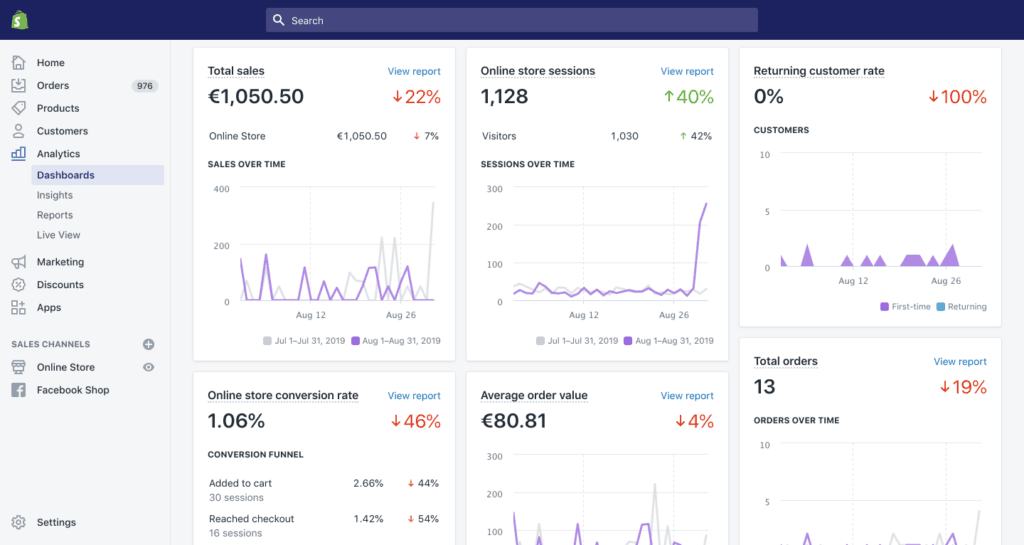Open Orders page
Image resolution: width=1024 pixels, height=545 pixels.
click(53, 86)
